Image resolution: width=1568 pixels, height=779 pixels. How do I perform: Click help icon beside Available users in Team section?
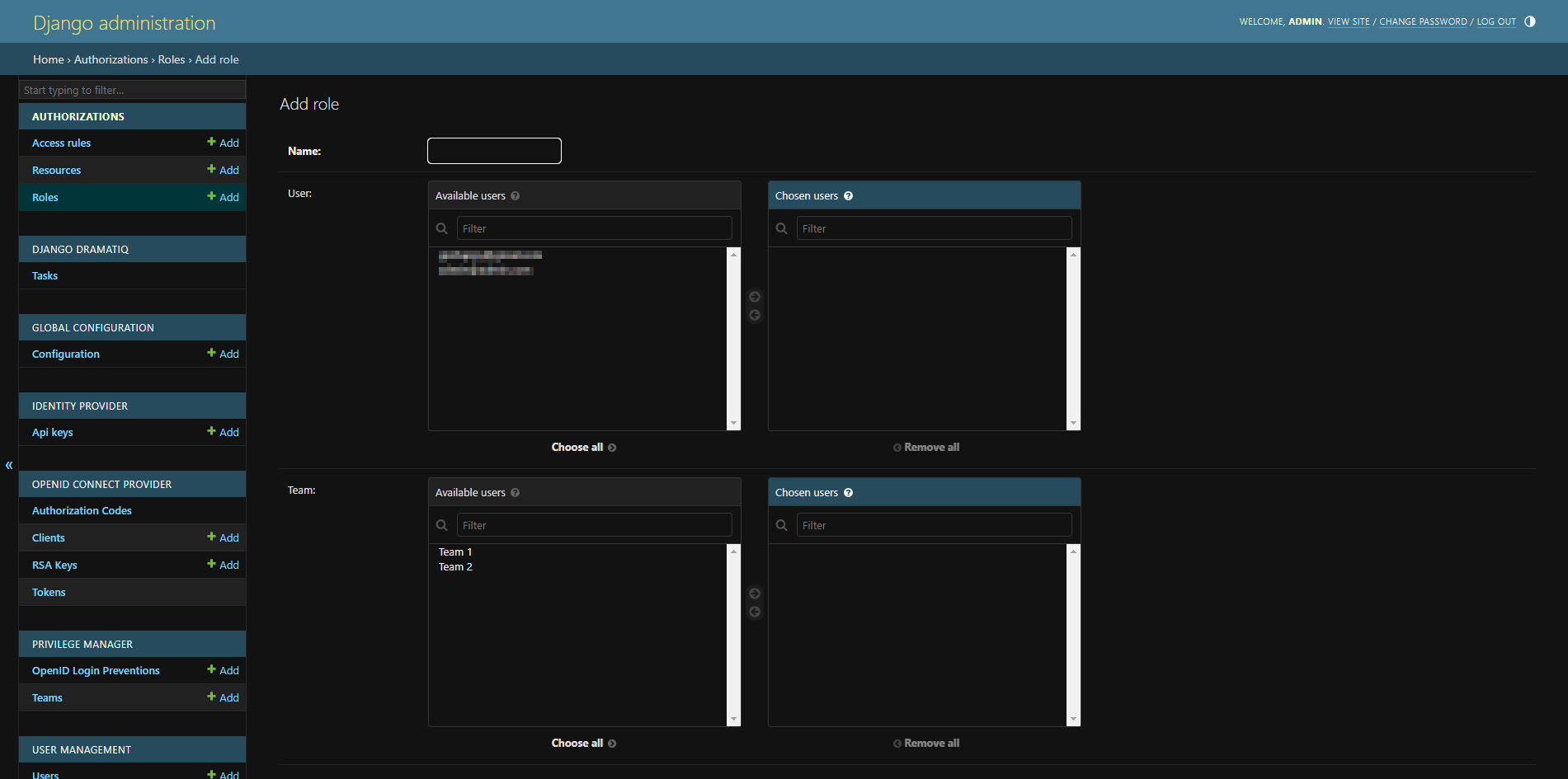515,493
